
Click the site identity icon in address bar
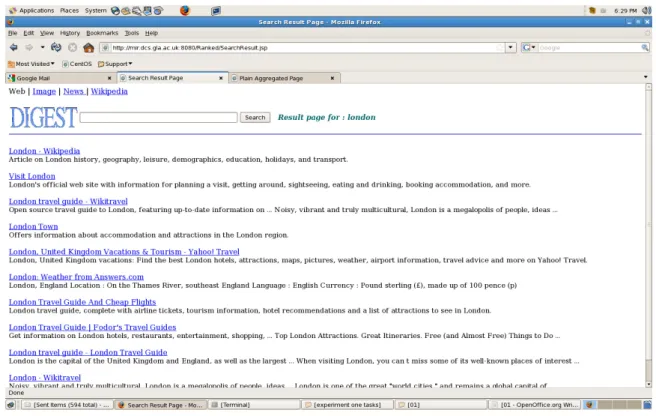coord(105,48)
